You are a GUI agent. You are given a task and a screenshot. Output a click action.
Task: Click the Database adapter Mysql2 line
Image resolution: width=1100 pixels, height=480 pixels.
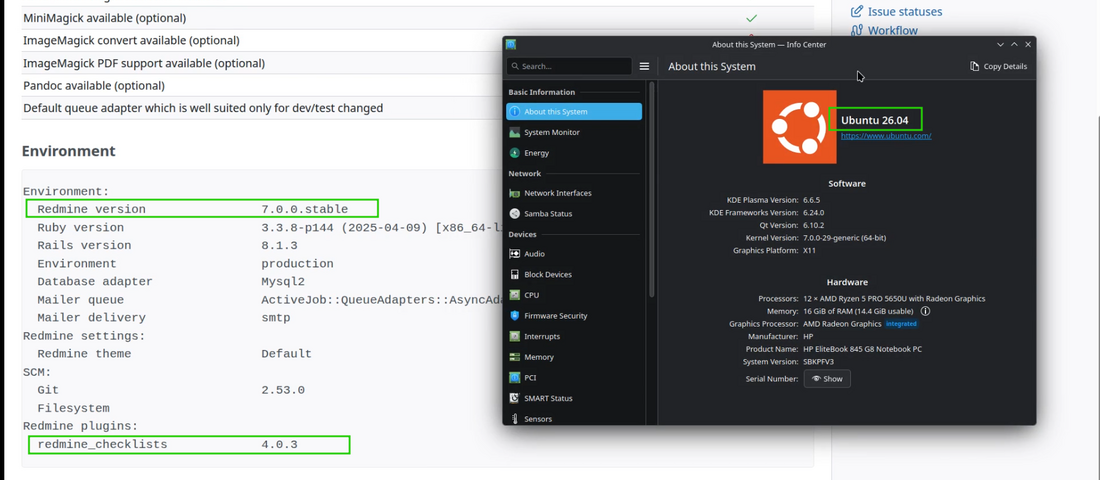(x=171, y=282)
